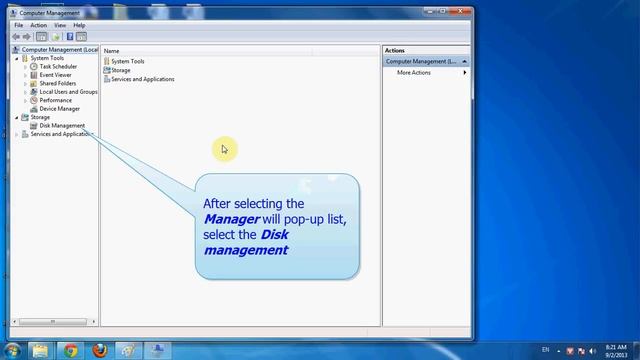Viewport: 640px width, 360px height.
Task: Select Services and Applications in the console tree
Action: pos(61,134)
